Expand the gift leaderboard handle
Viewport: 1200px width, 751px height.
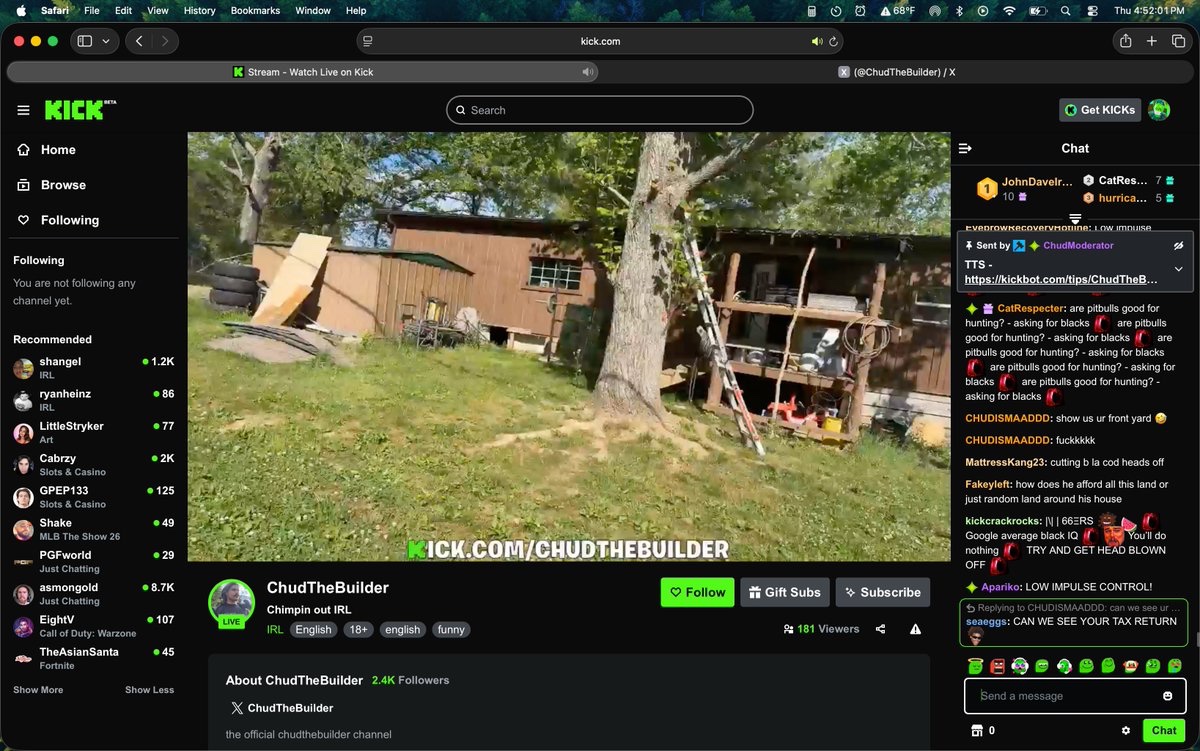(x=1075, y=218)
